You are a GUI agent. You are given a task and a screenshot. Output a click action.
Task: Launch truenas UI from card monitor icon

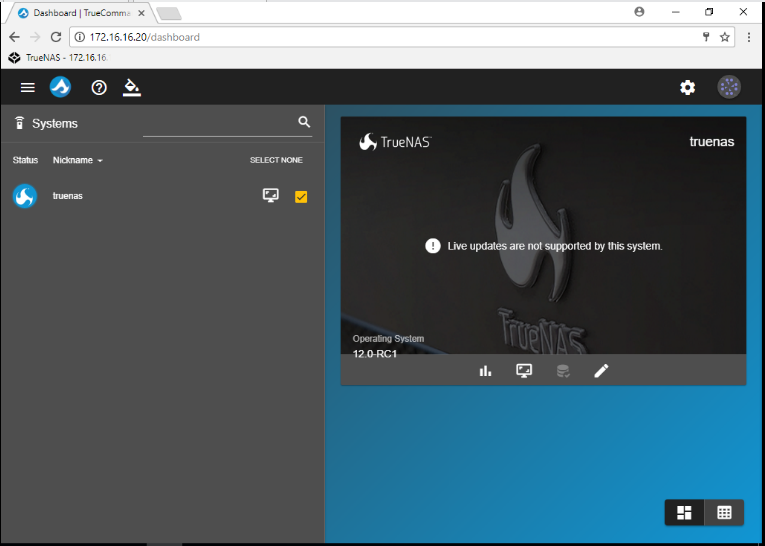[524, 371]
